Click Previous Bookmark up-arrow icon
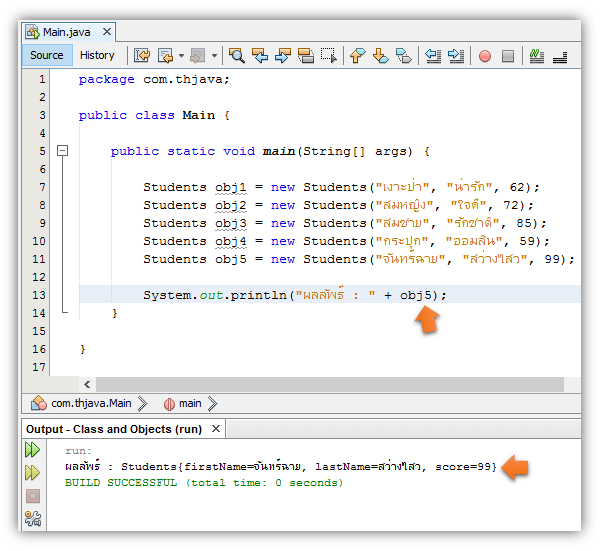Viewport: 602px width, 551px height. click(x=357, y=56)
